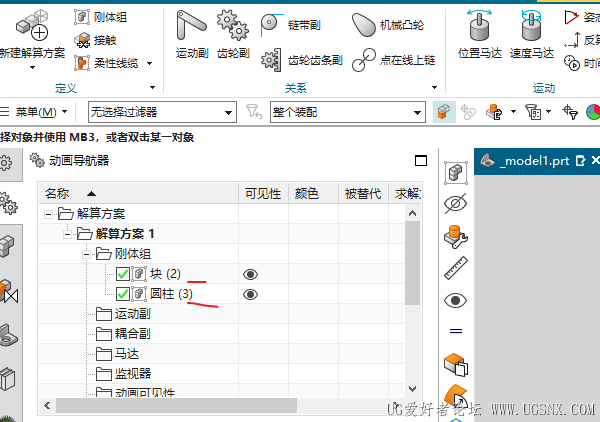This screenshot has width=600, height=422.
Task: Close the _model1.prt tab
Action: pos(595,160)
